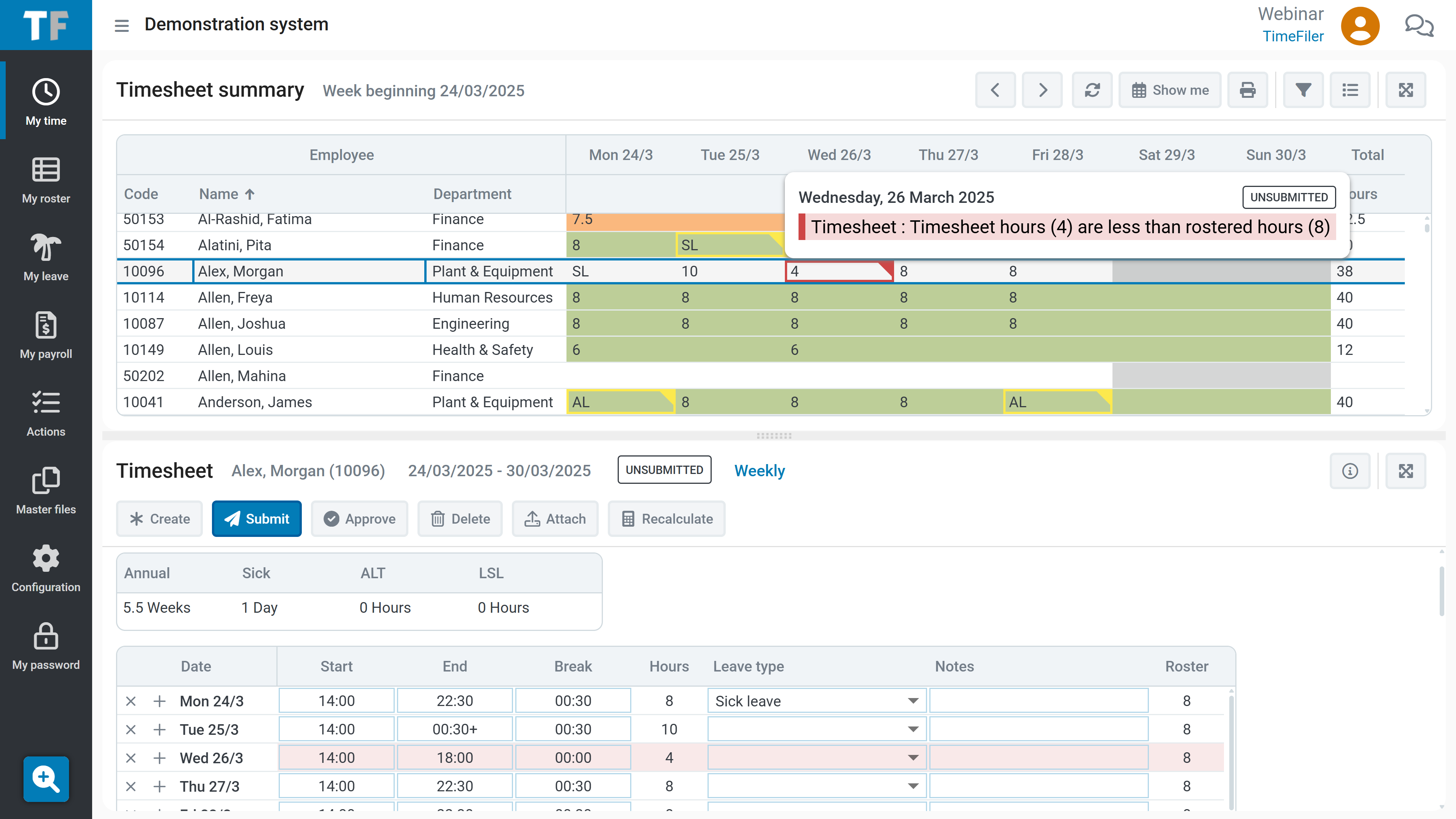Recalculate the current timesheet
Screen dimensions: 1456x819
(667, 518)
